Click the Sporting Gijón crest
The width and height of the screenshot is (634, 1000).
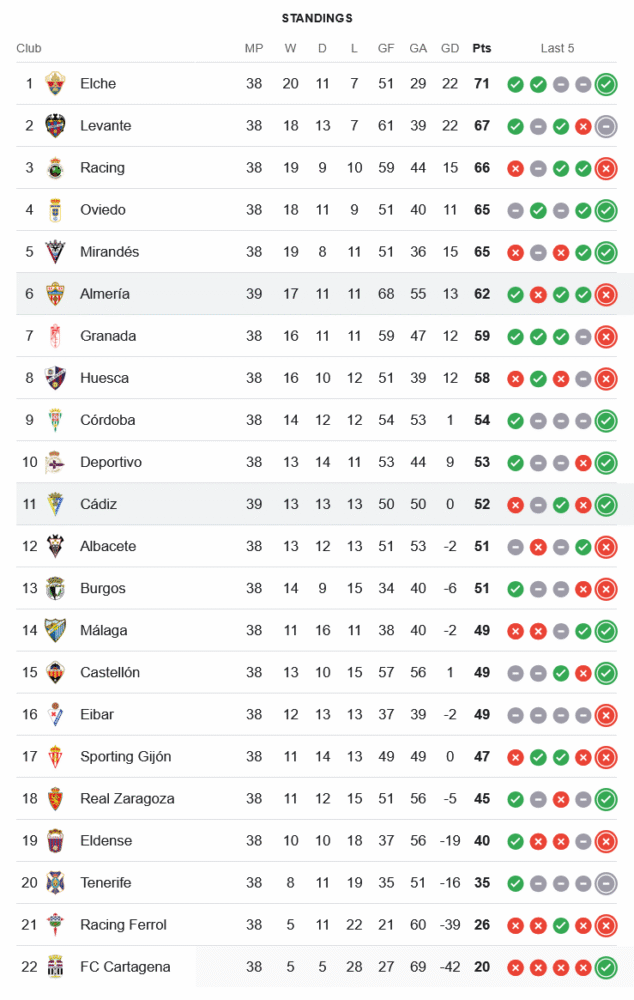click(56, 756)
